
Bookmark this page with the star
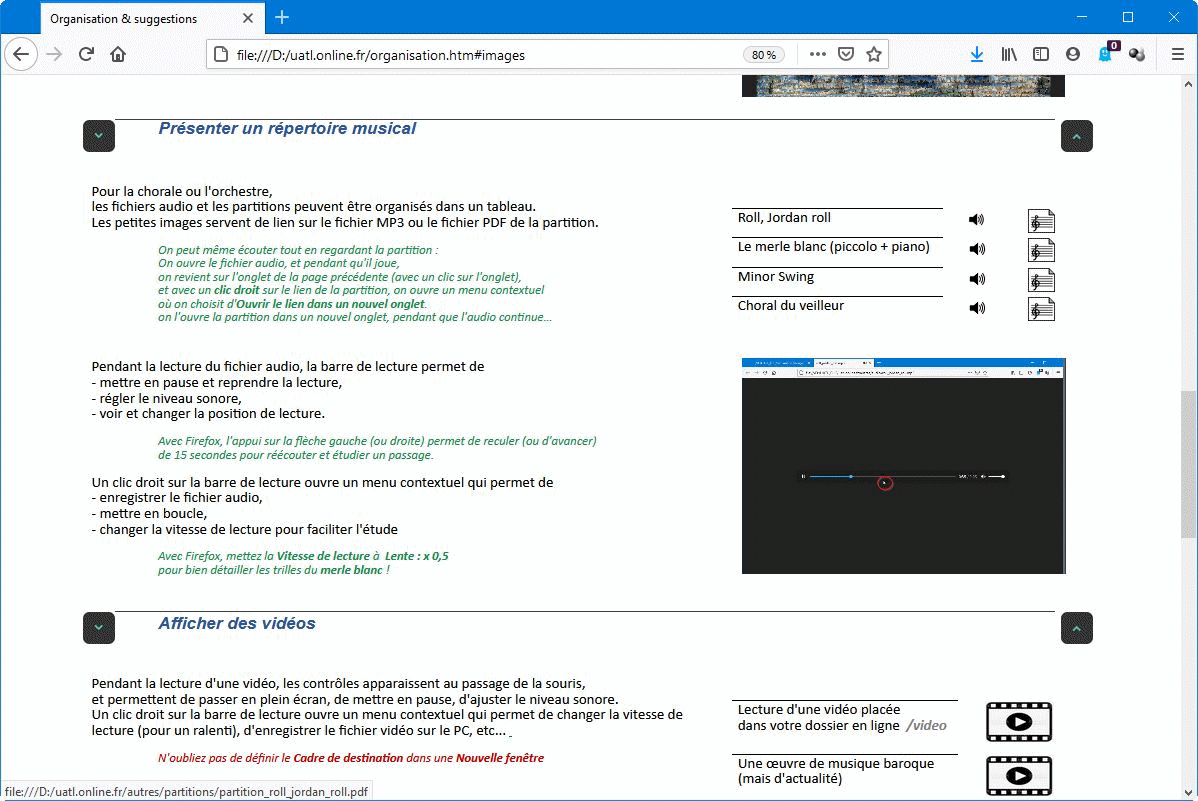click(x=874, y=54)
